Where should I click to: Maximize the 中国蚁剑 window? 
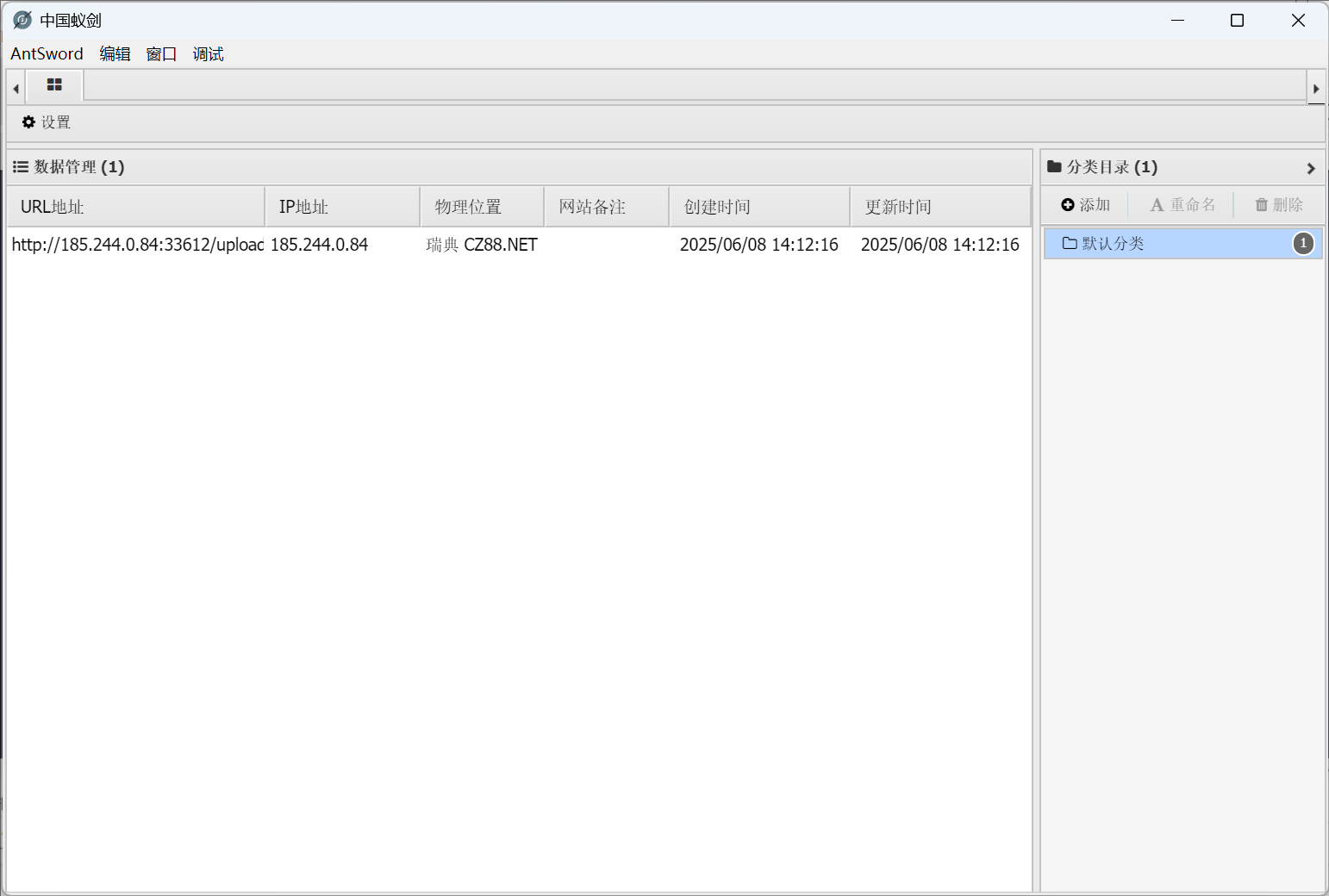1237,20
